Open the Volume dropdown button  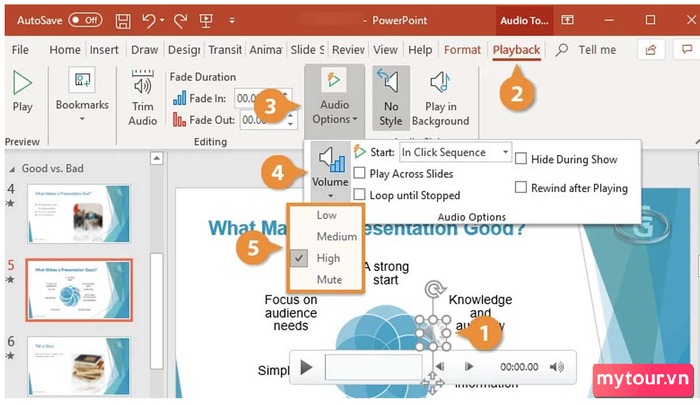(330, 171)
